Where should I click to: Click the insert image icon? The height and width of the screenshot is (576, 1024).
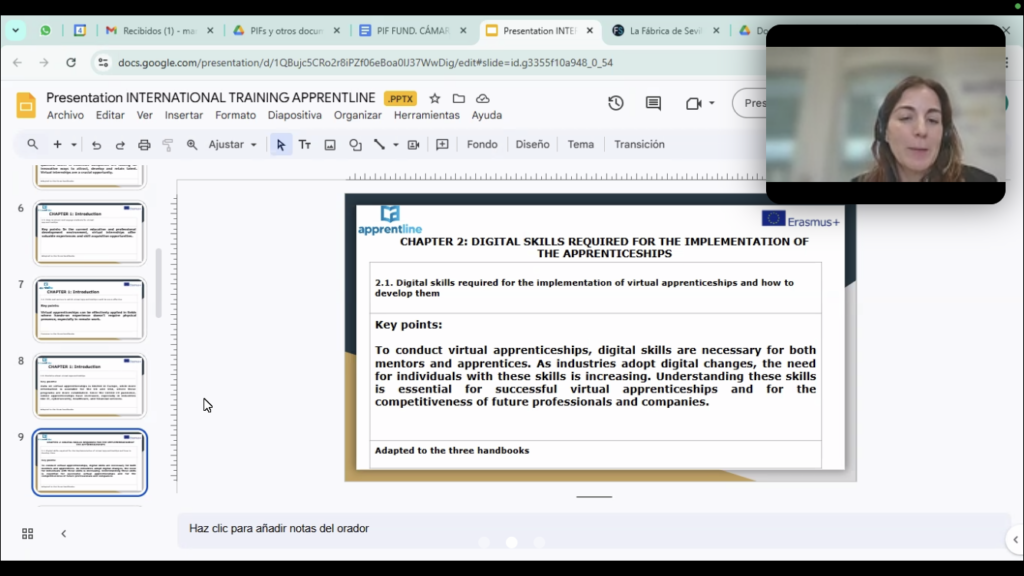click(330, 145)
